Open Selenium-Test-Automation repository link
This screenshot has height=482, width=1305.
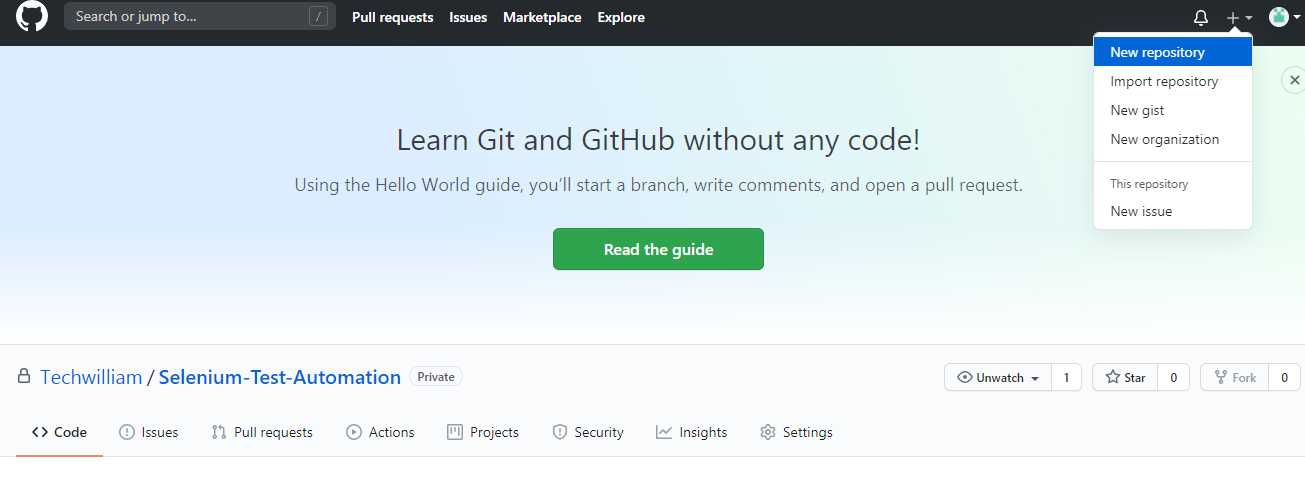coord(280,377)
